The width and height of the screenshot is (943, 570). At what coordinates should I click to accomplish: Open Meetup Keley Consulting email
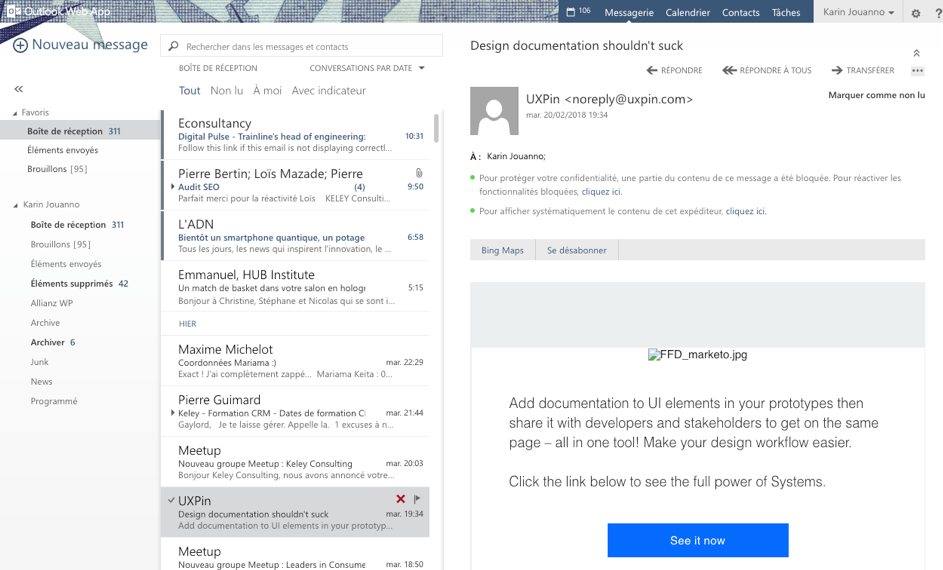click(295, 462)
